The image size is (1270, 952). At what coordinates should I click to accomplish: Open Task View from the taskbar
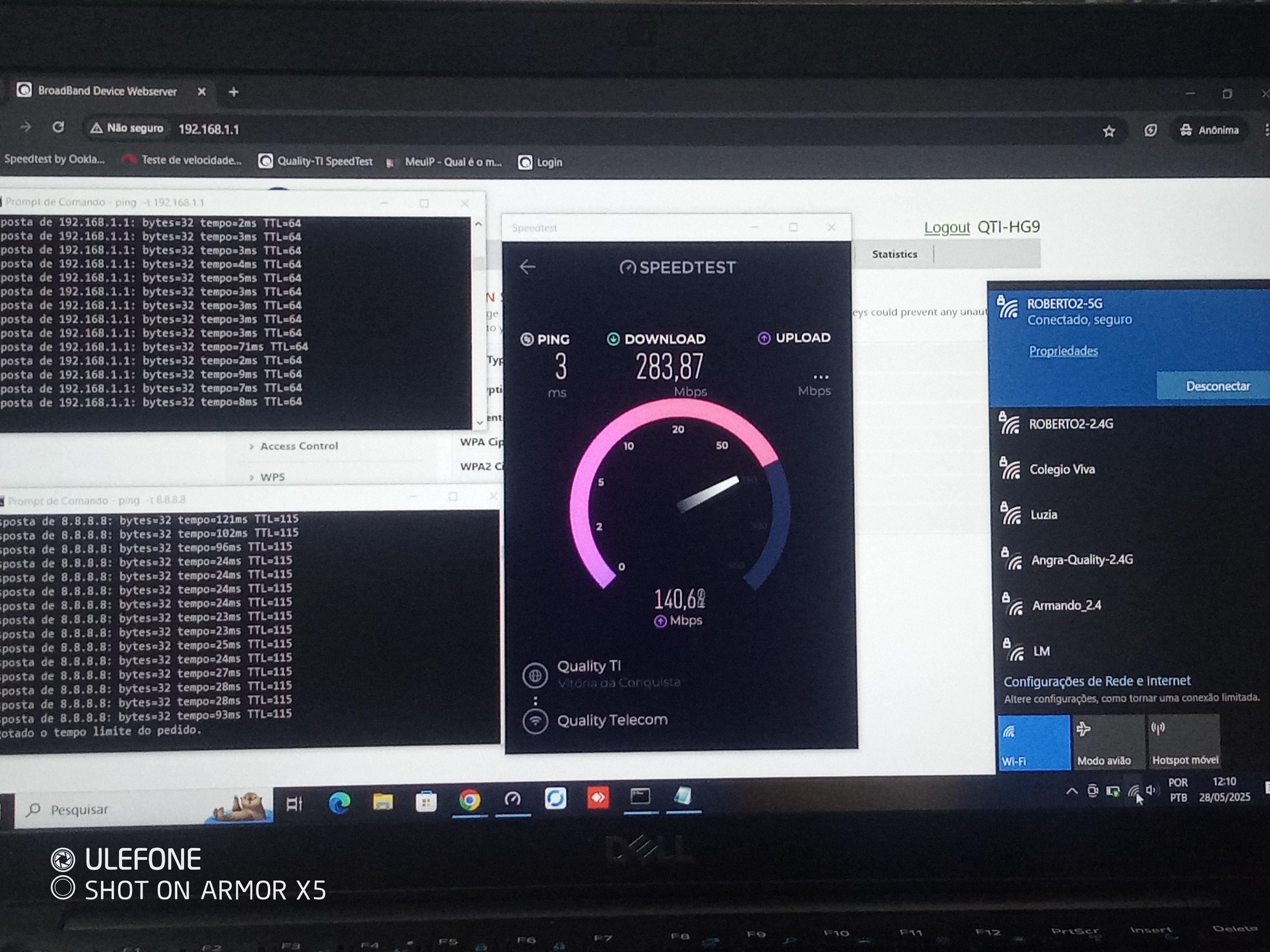point(294,804)
